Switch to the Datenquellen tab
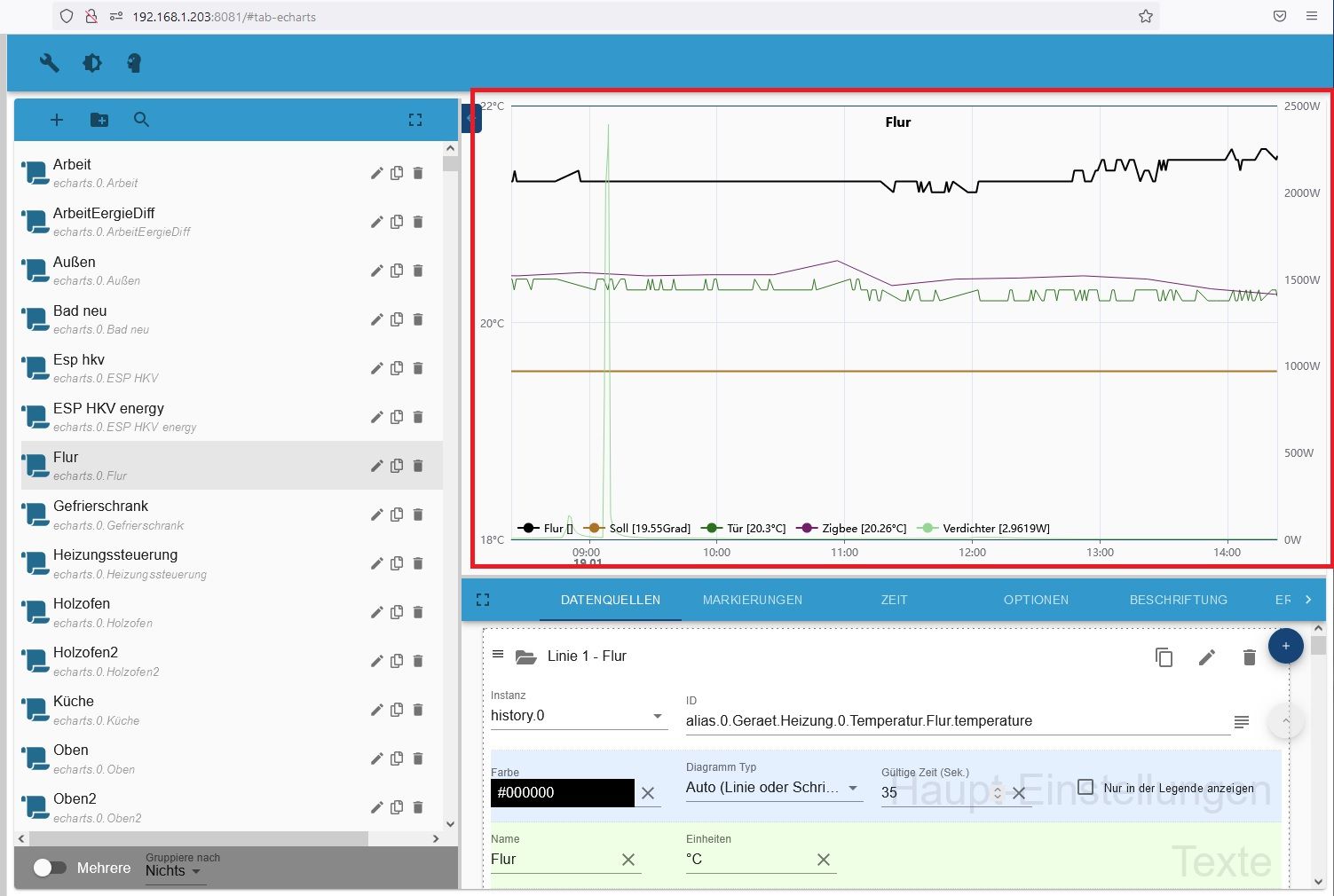This screenshot has width=1334, height=896. (x=611, y=600)
